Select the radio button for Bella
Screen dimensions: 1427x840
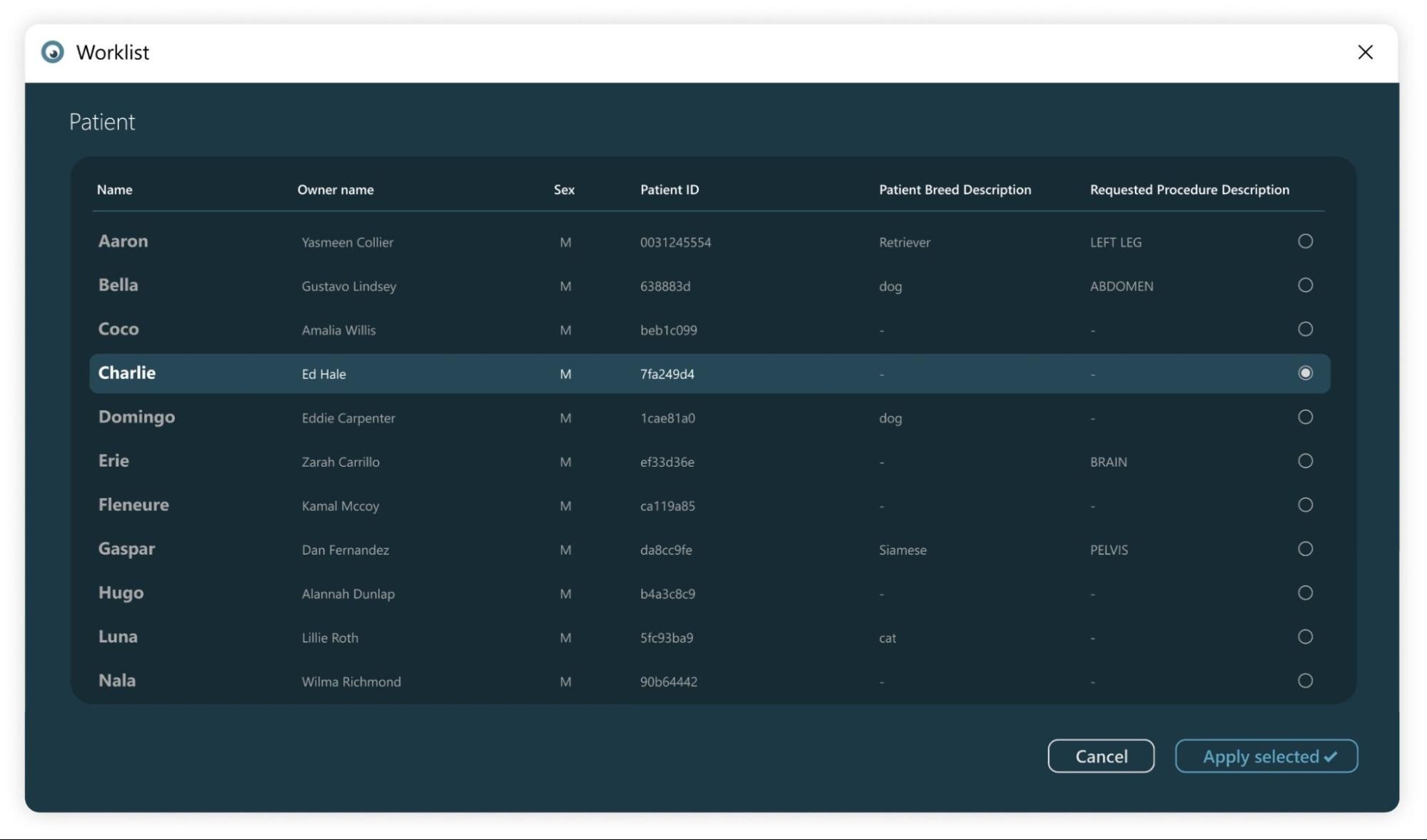click(x=1305, y=285)
